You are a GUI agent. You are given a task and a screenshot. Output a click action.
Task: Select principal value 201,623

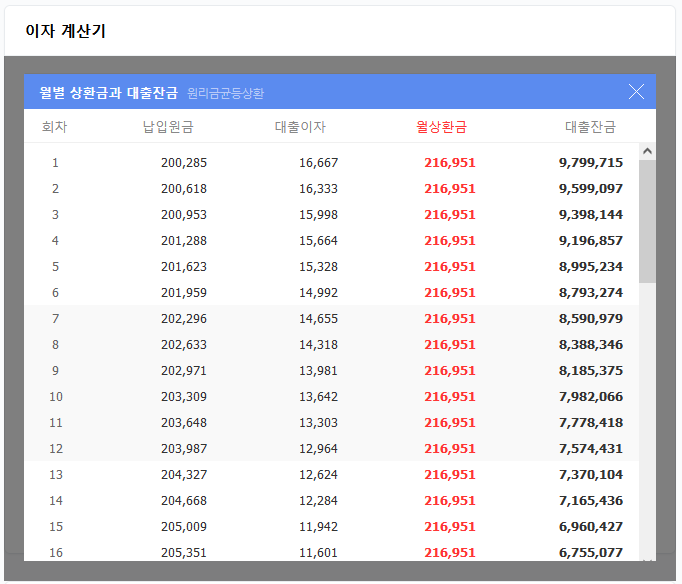coord(184,267)
